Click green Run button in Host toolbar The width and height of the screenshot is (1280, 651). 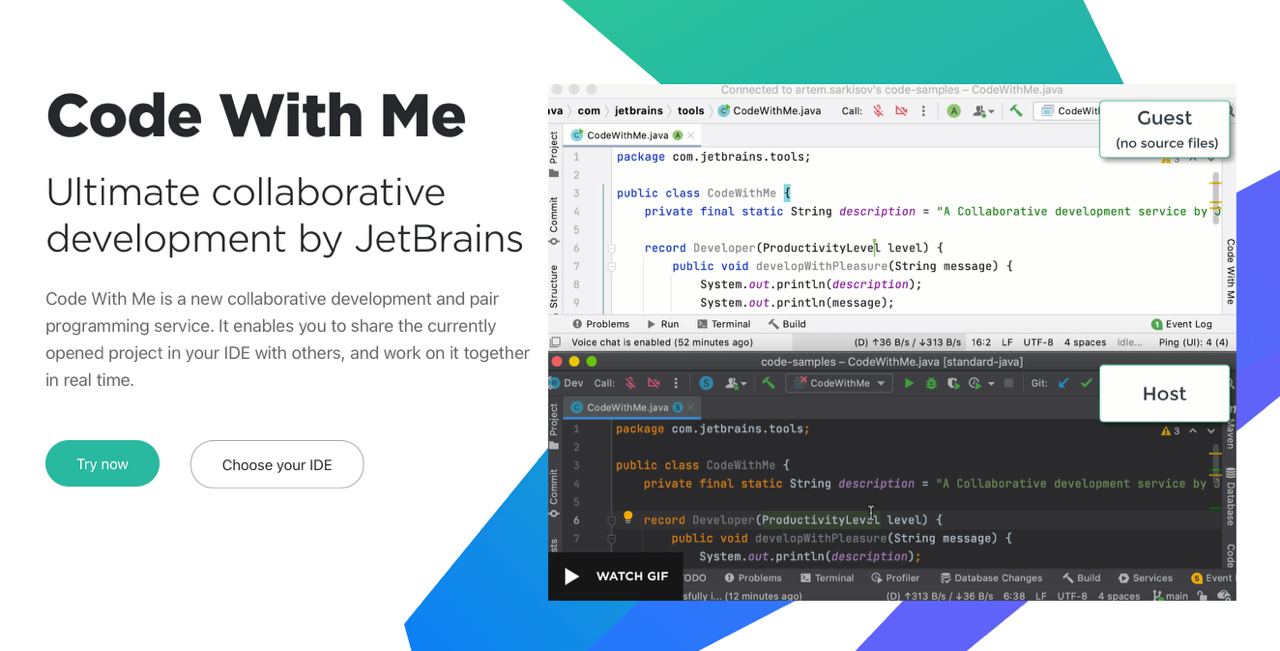pyautogui.click(x=909, y=383)
